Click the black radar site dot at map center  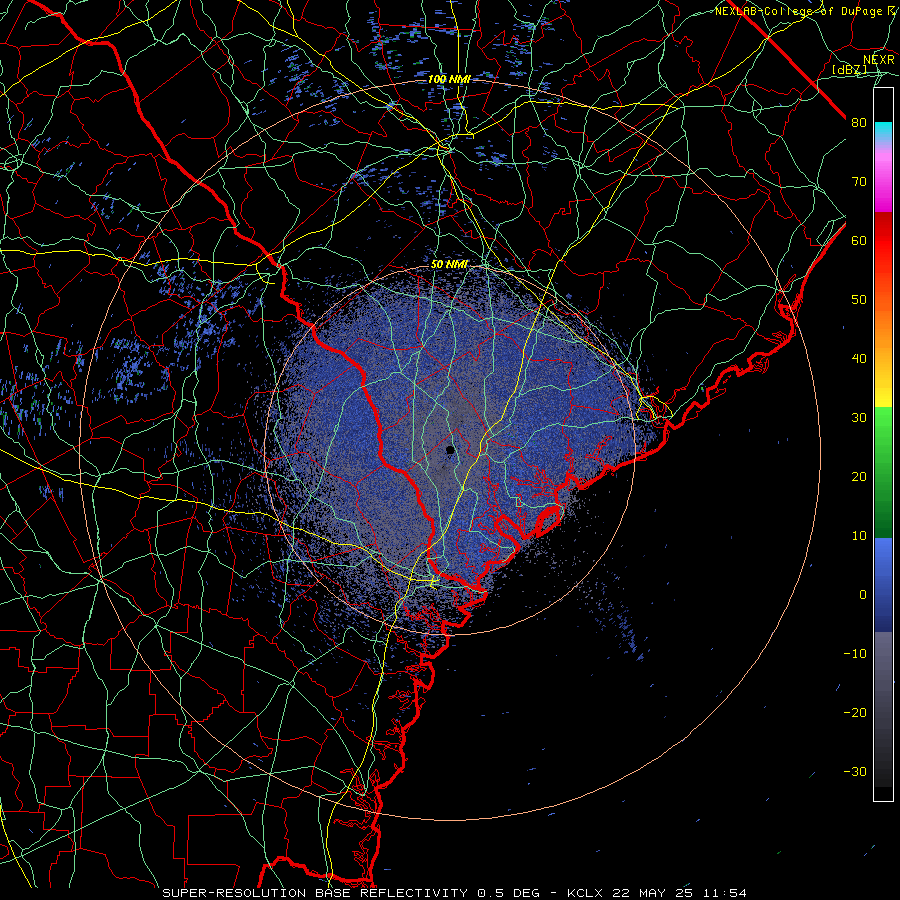451,450
